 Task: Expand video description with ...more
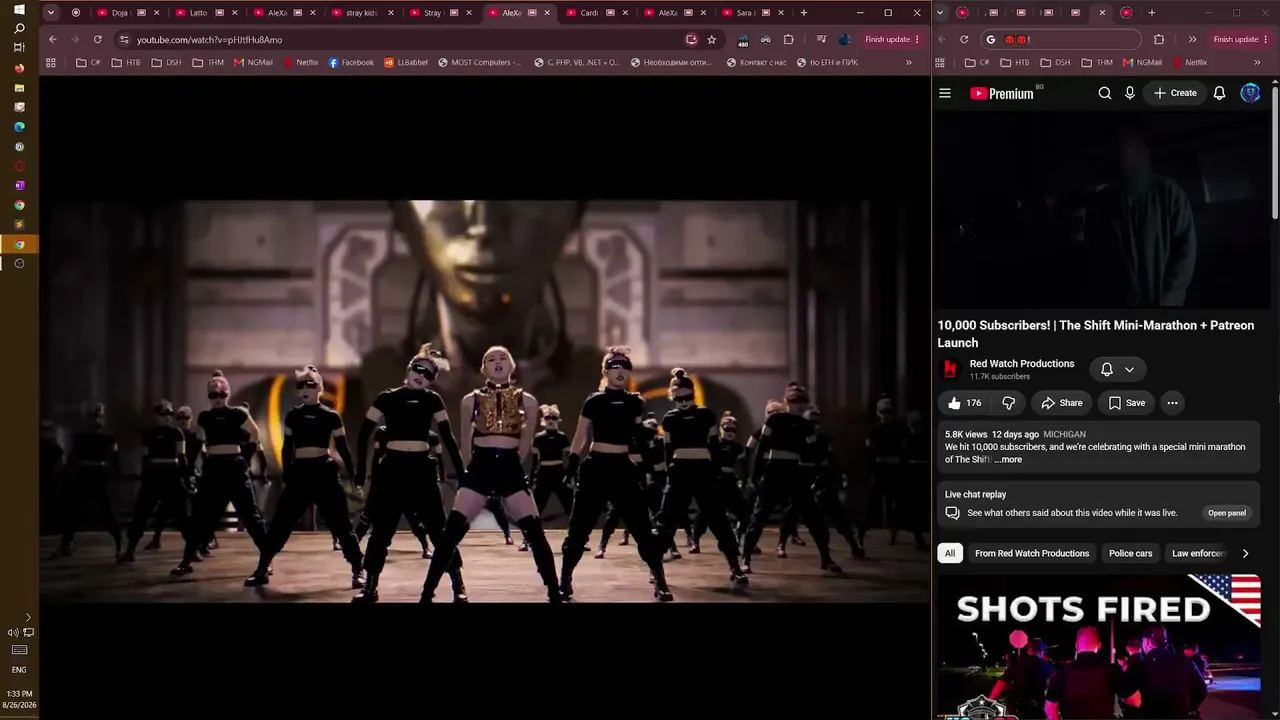1008,460
